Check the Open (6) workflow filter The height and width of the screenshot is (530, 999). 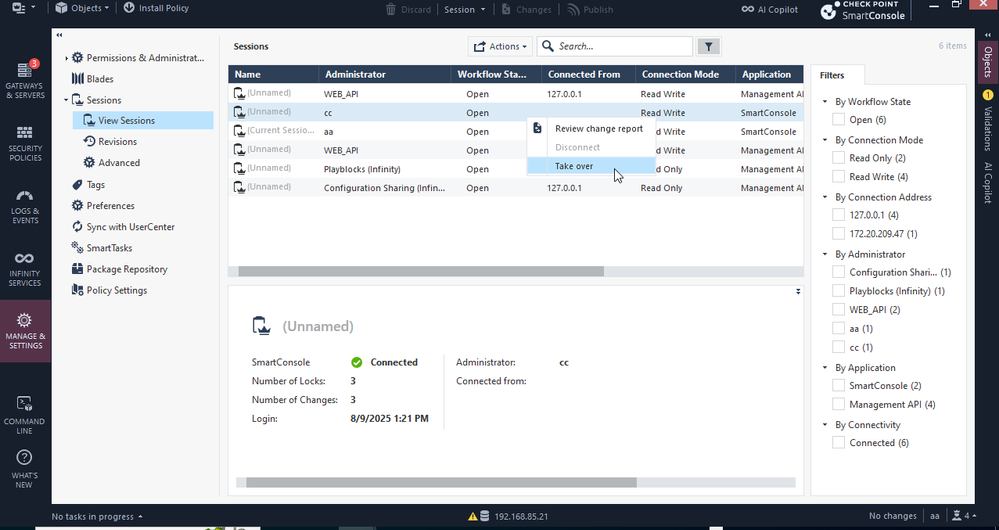click(838, 119)
